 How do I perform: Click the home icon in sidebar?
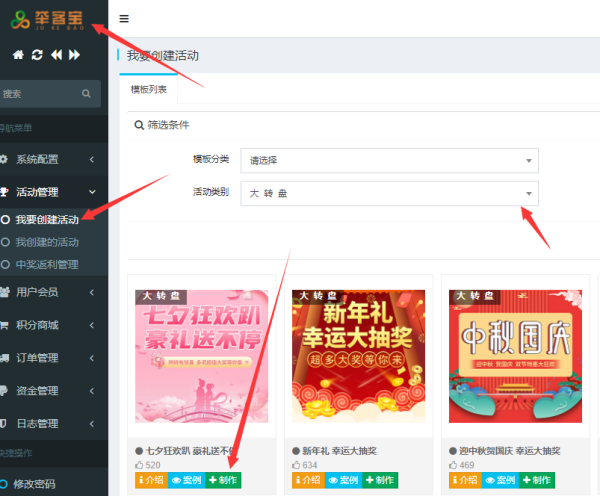(x=18, y=55)
